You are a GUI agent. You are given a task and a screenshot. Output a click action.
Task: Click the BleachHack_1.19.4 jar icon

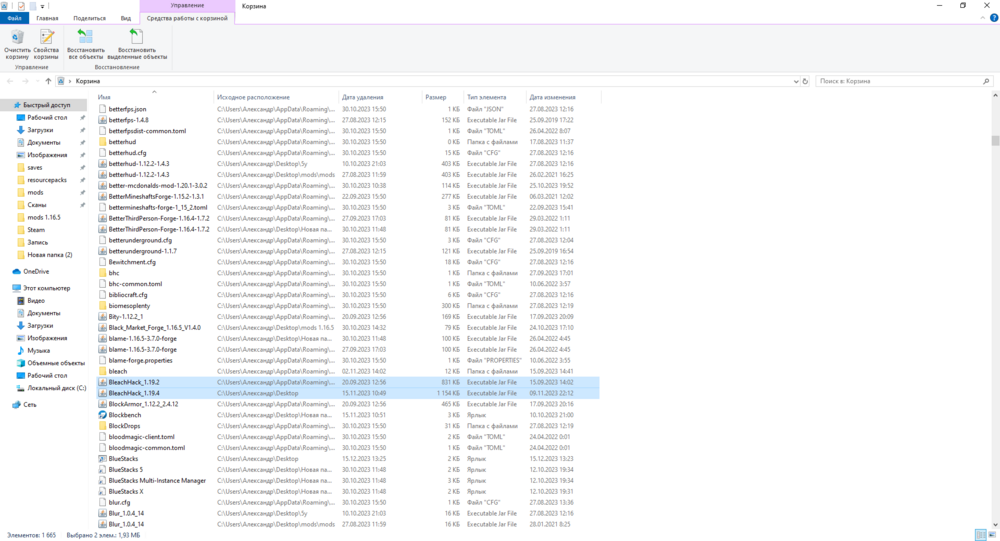tap(102, 393)
